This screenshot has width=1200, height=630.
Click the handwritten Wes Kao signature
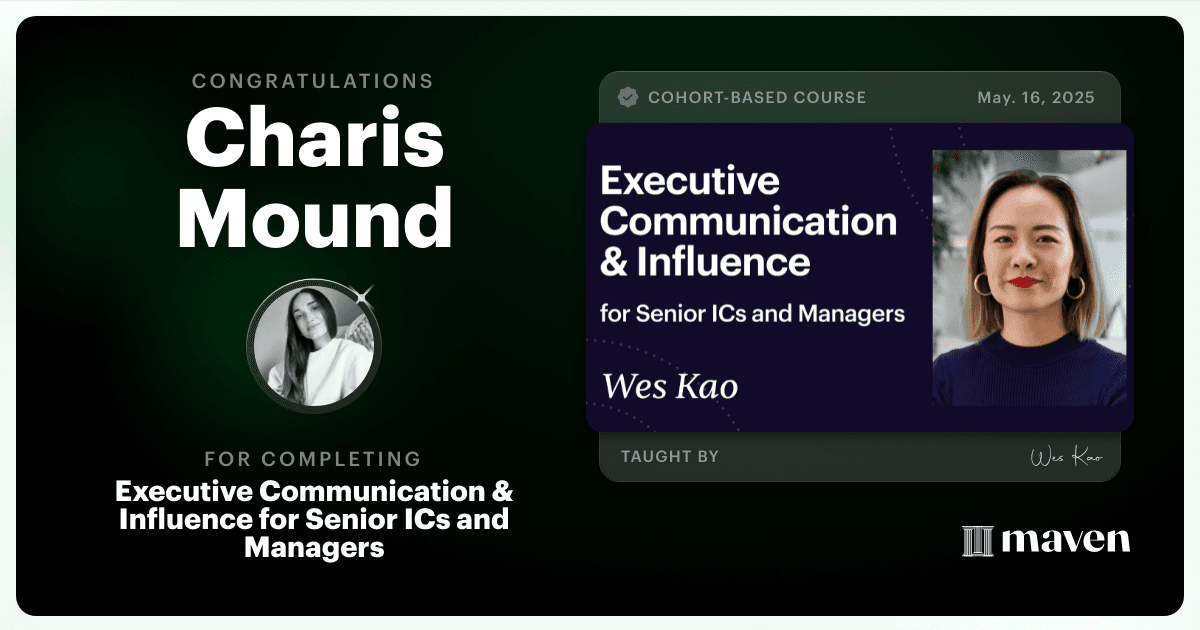click(x=1066, y=457)
